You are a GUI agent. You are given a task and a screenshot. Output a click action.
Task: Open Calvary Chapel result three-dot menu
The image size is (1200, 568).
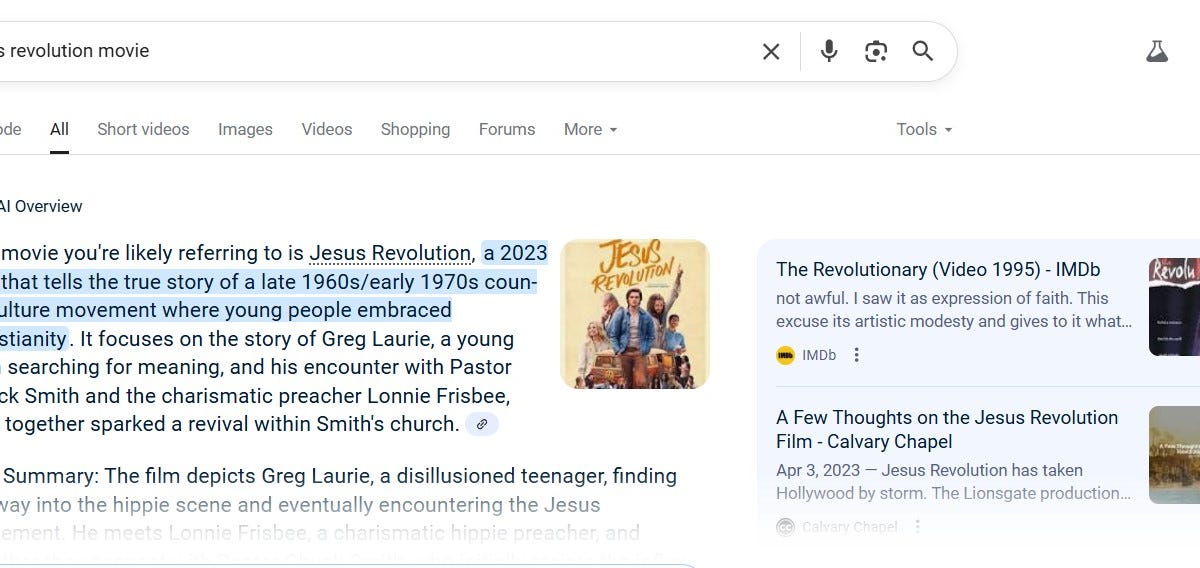(917, 527)
